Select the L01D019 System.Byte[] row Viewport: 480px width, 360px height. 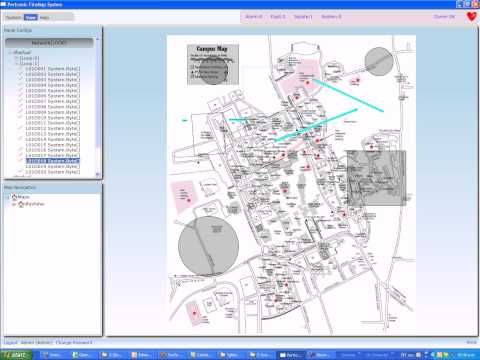[x=53, y=166]
